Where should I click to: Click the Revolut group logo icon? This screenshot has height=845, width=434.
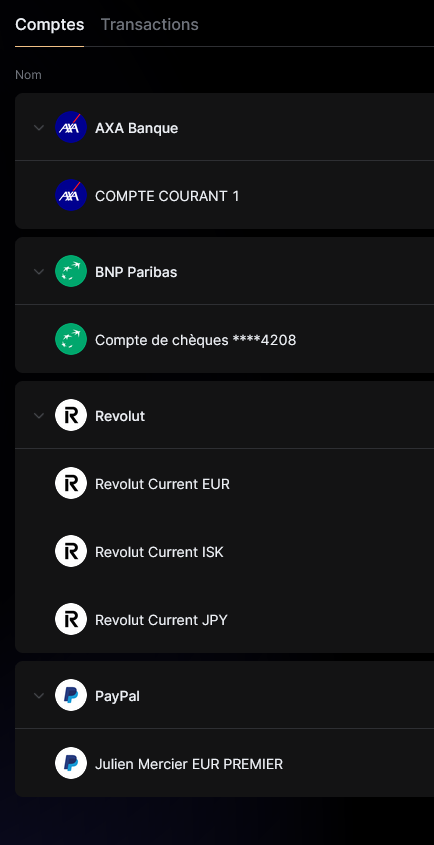71,415
